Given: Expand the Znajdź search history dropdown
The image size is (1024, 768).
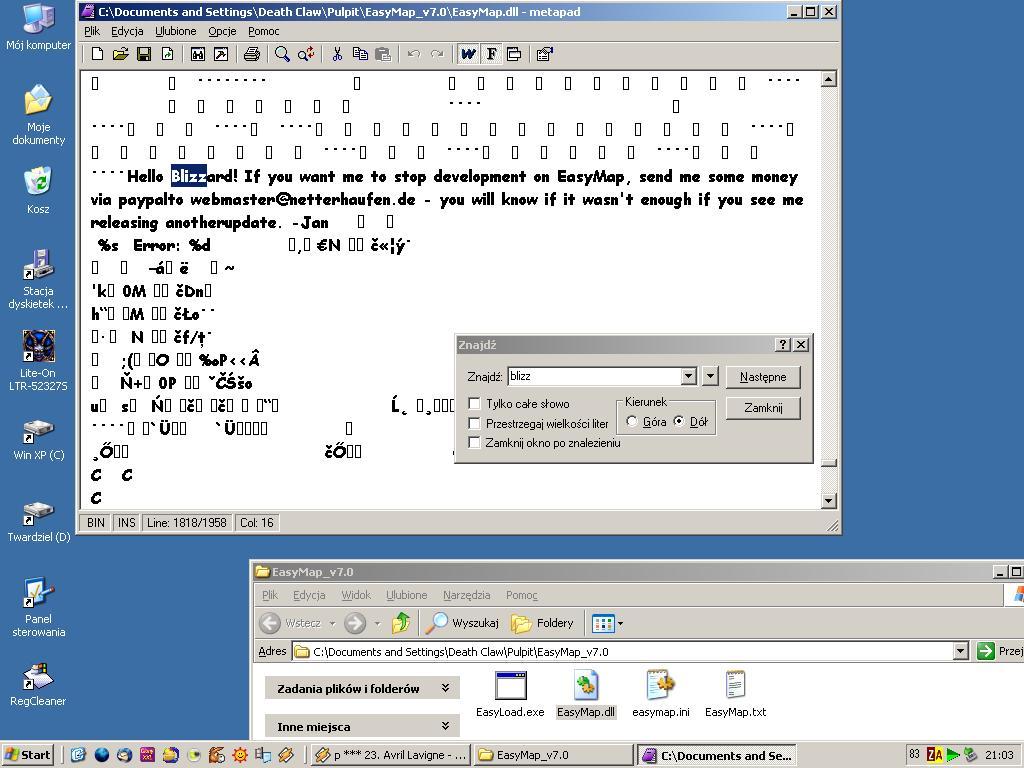Looking at the screenshot, I should pos(688,376).
